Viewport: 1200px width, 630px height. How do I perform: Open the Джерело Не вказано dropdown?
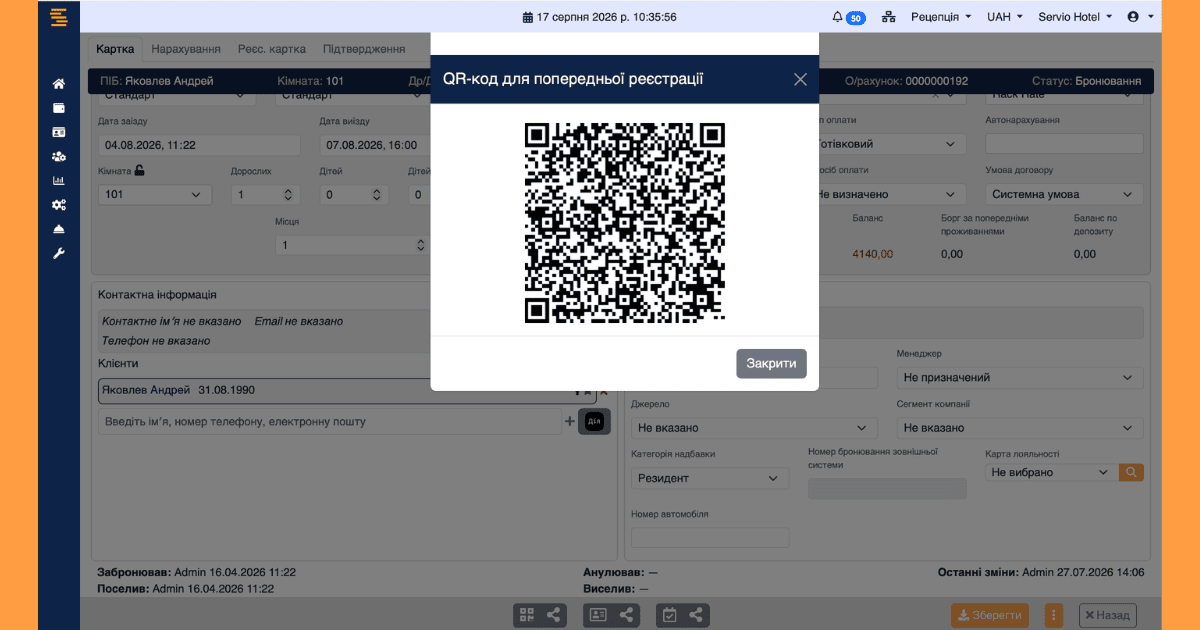click(754, 427)
